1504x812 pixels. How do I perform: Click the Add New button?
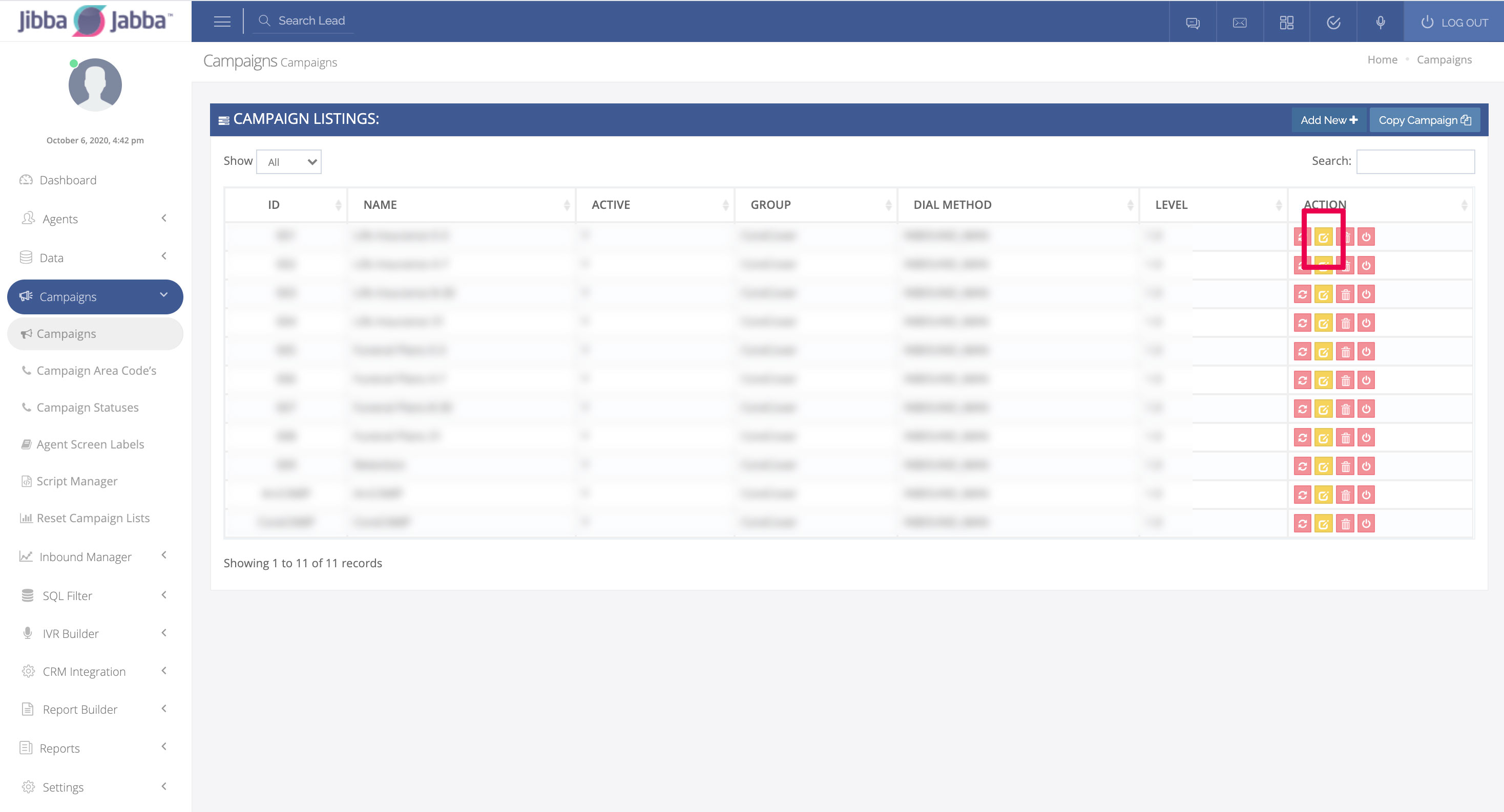(x=1328, y=120)
